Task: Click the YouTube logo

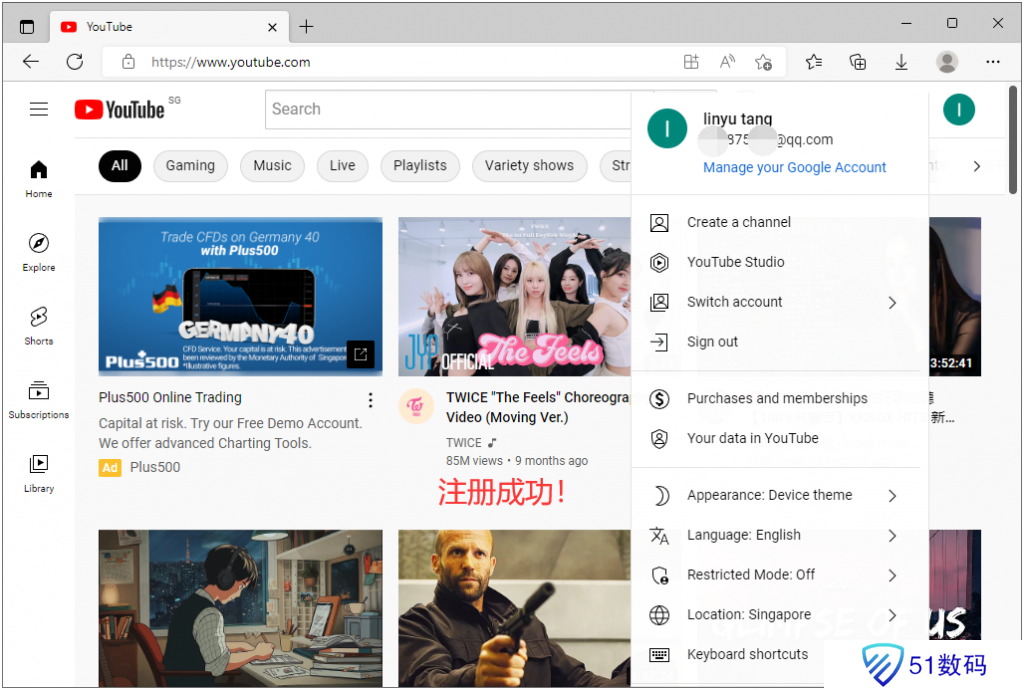Action: 120,109
